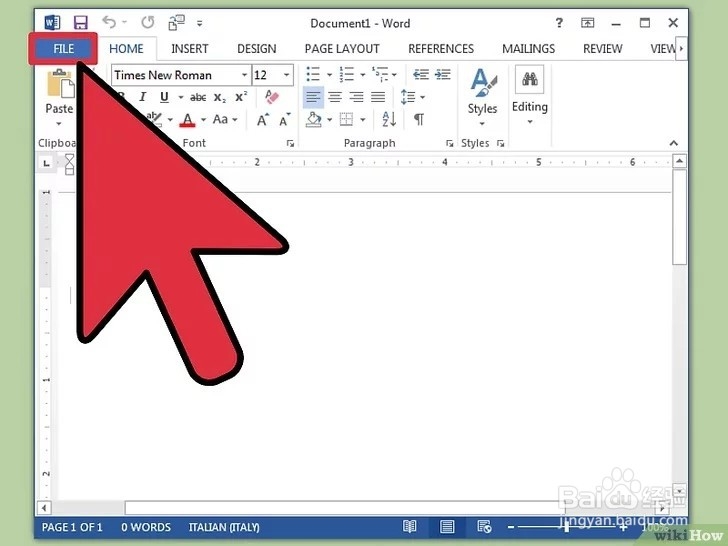Toggle Italic formatting
Image resolution: width=728 pixels, height=546 pixels.
(143, 97)
